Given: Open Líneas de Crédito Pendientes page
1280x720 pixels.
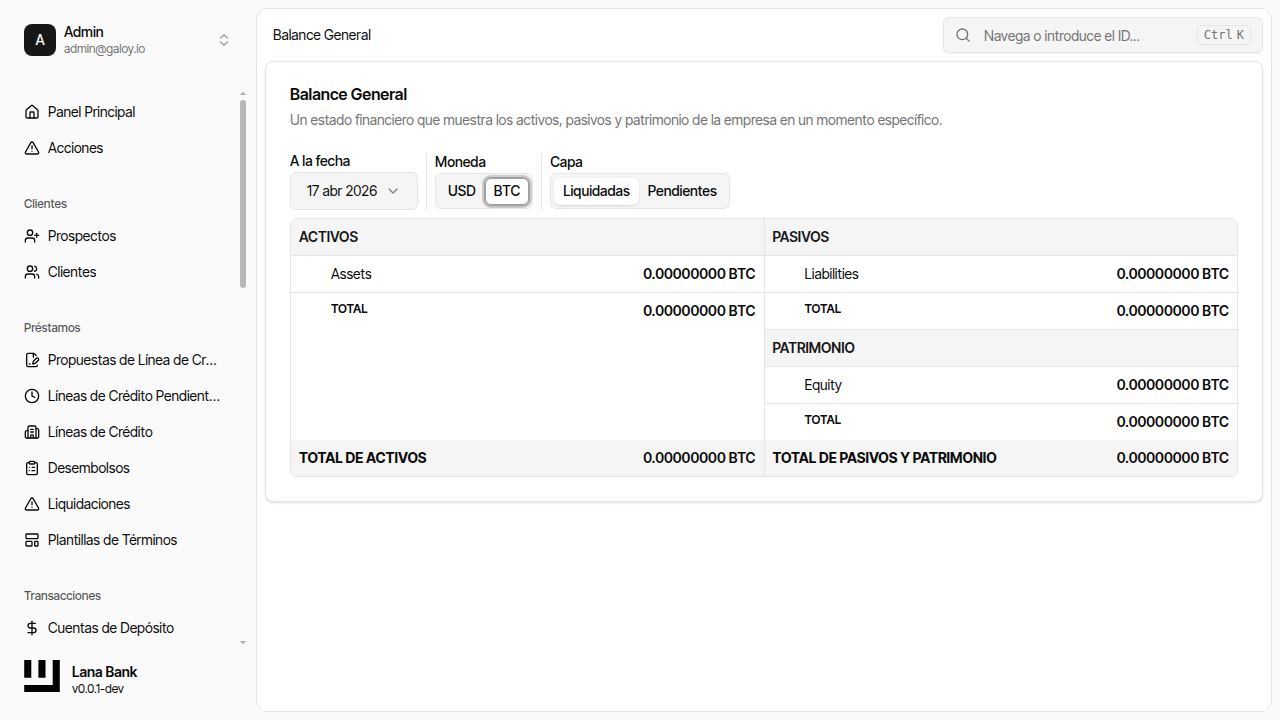Looking at the screenshot, I should [x=133, y=396].
